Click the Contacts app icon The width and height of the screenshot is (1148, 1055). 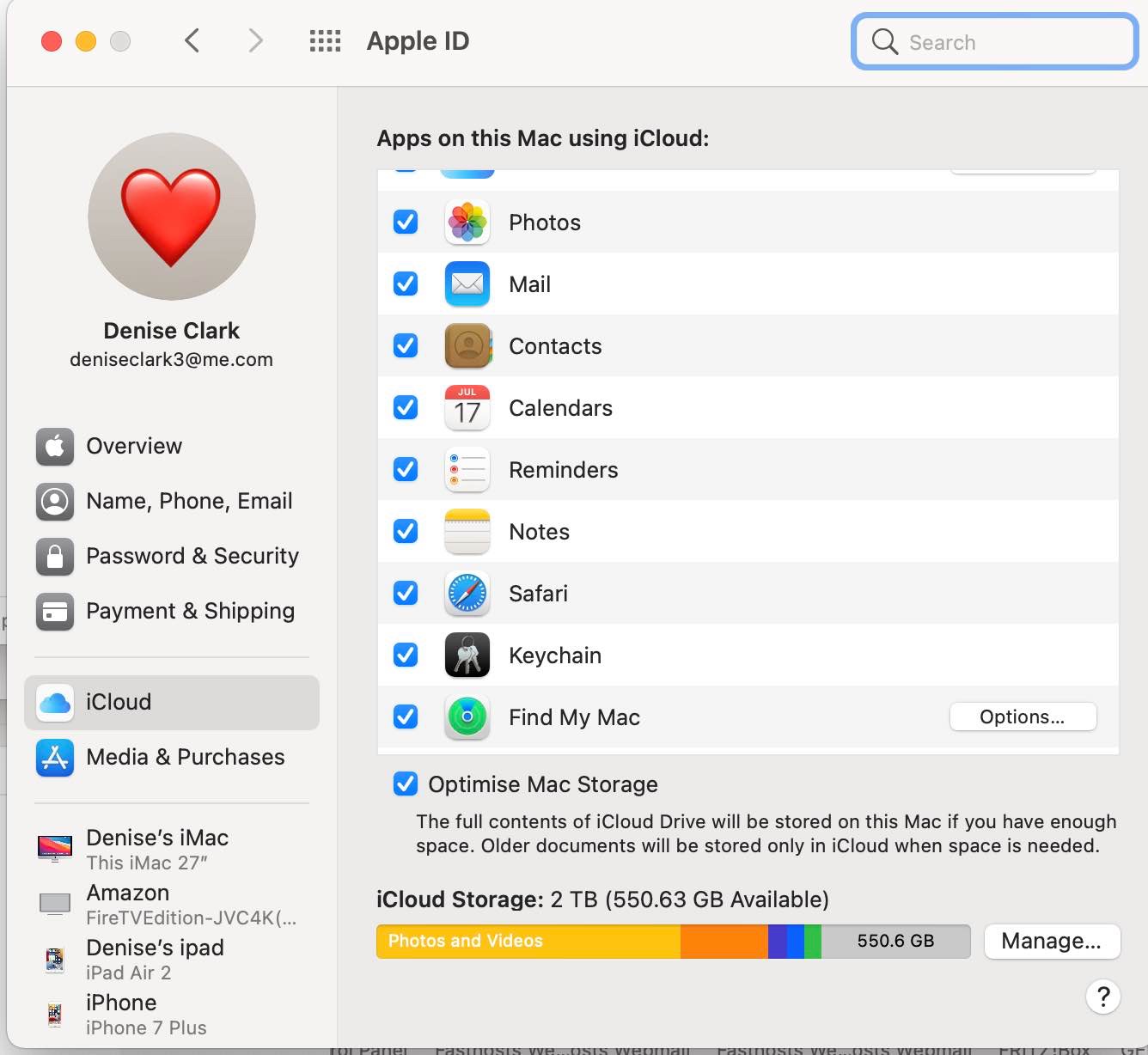467,346
